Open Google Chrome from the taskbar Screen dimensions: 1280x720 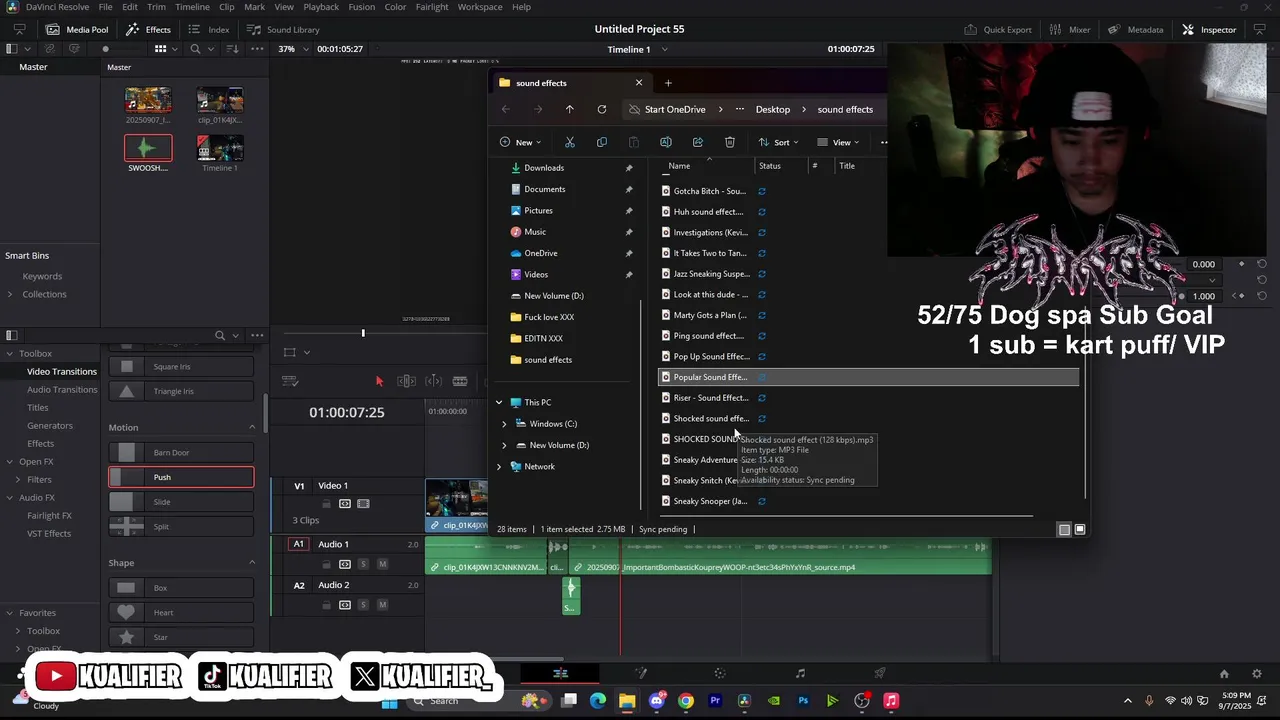[x=686, y=701]
